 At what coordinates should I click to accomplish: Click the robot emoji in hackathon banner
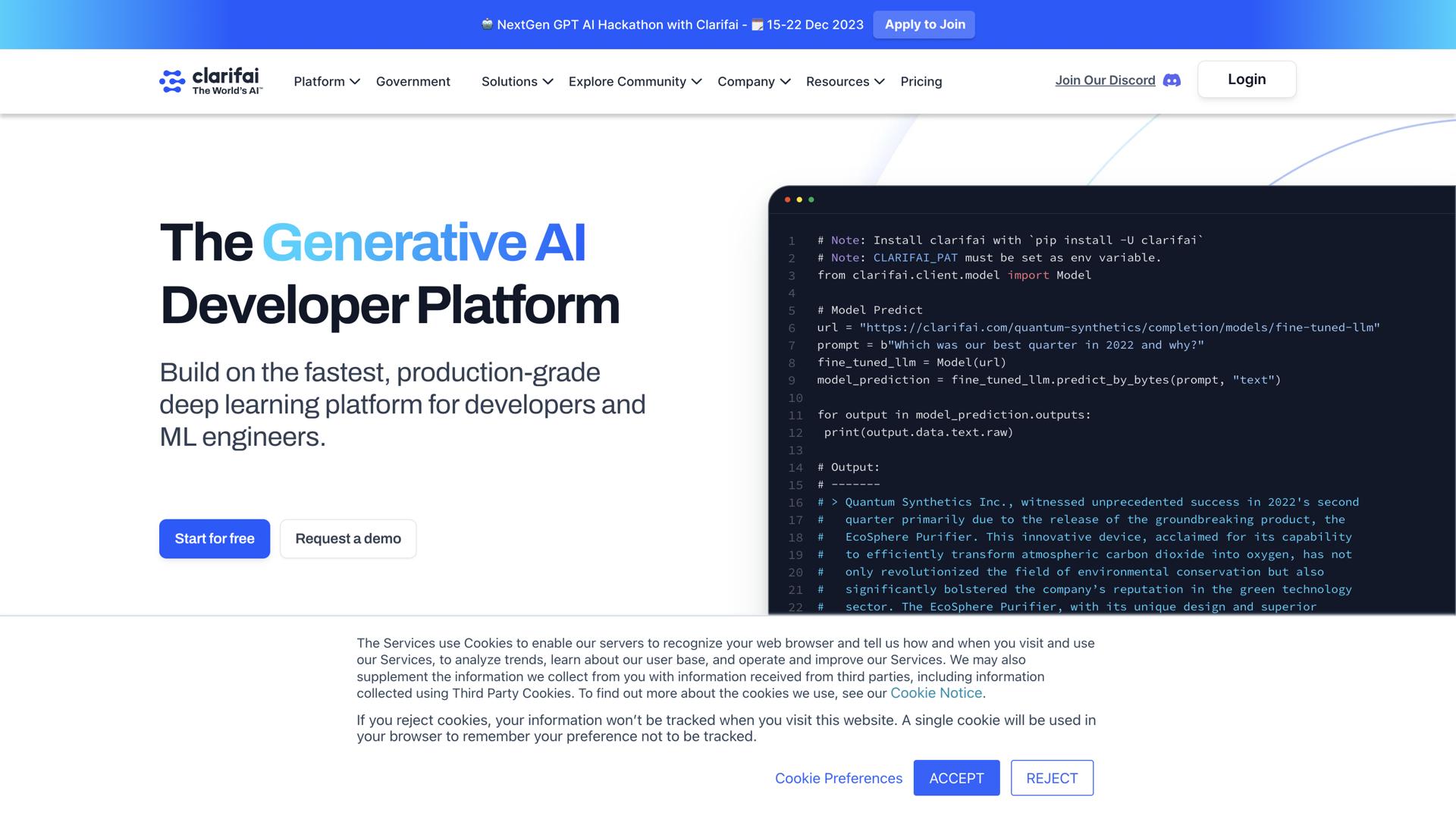487,24
